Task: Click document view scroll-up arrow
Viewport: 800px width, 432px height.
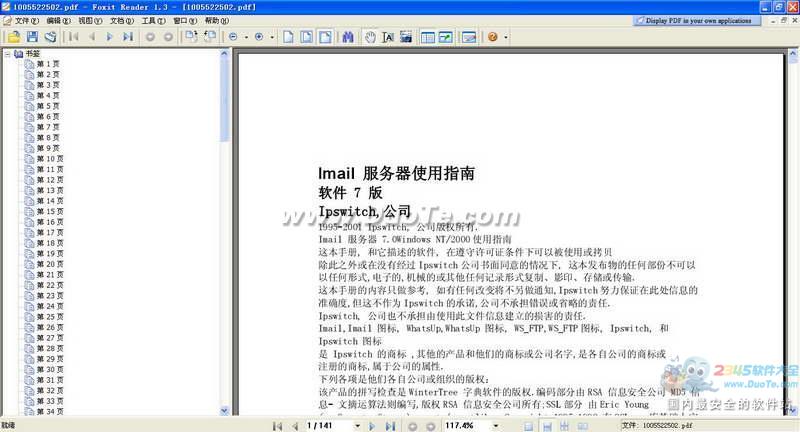Action: (x=793, y=53)
